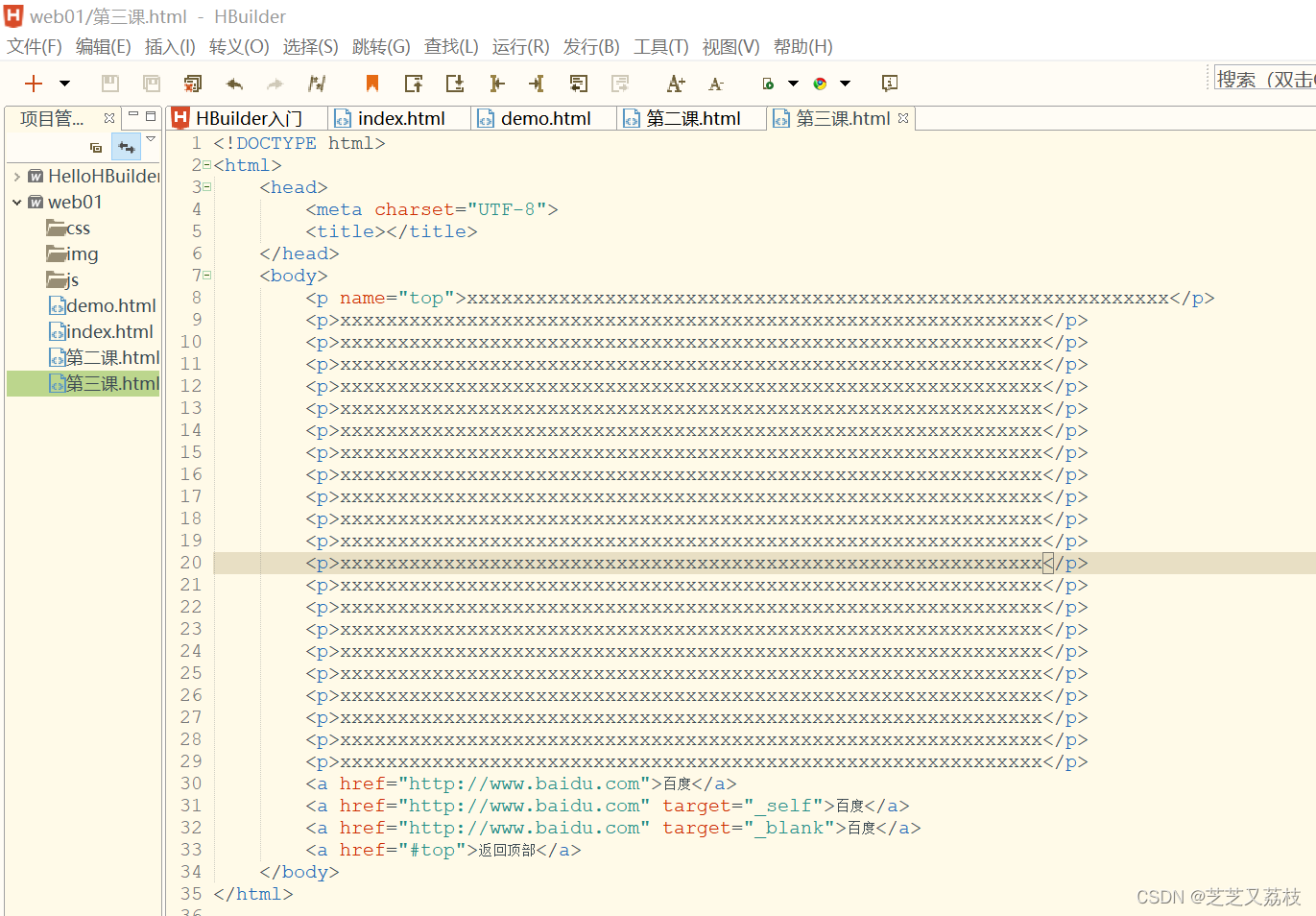Click the green Run toolbar icon
Screen dimensions: 1316x916
tap(768, 84)
